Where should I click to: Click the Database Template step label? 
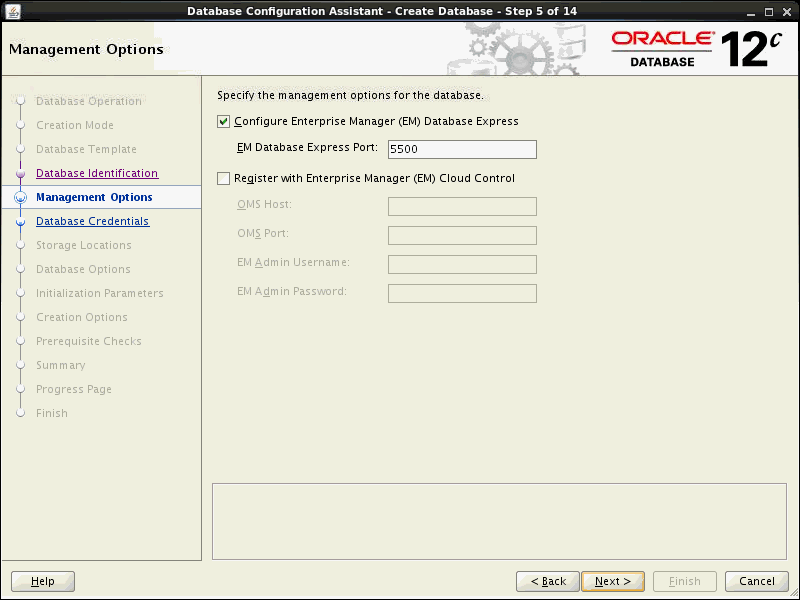(x=86, y=149)
